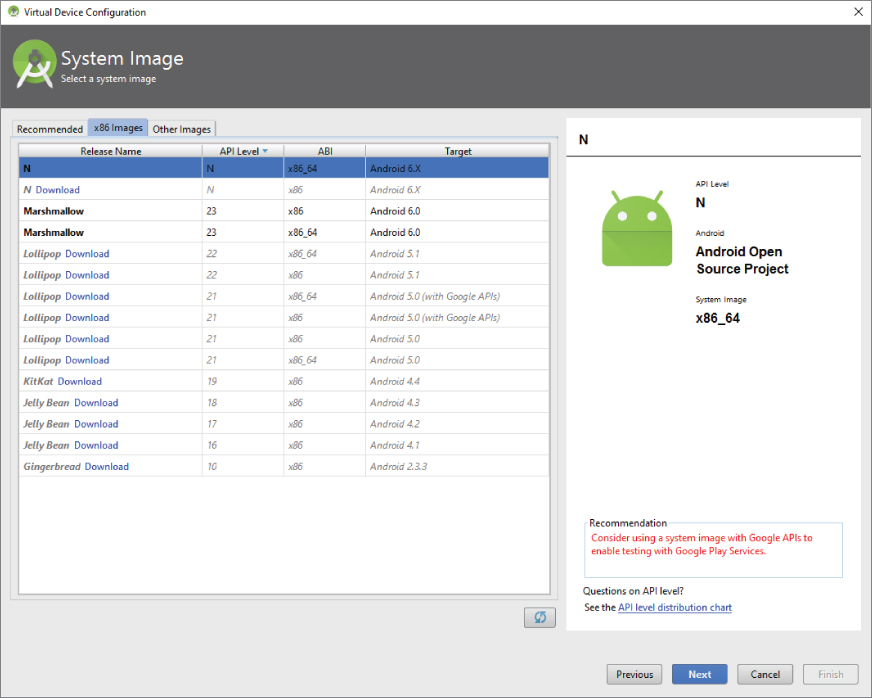Refresh the list of system images
The width and height of the screenshot is (872, 698).
pyautogui.click(x=540, y=617)
